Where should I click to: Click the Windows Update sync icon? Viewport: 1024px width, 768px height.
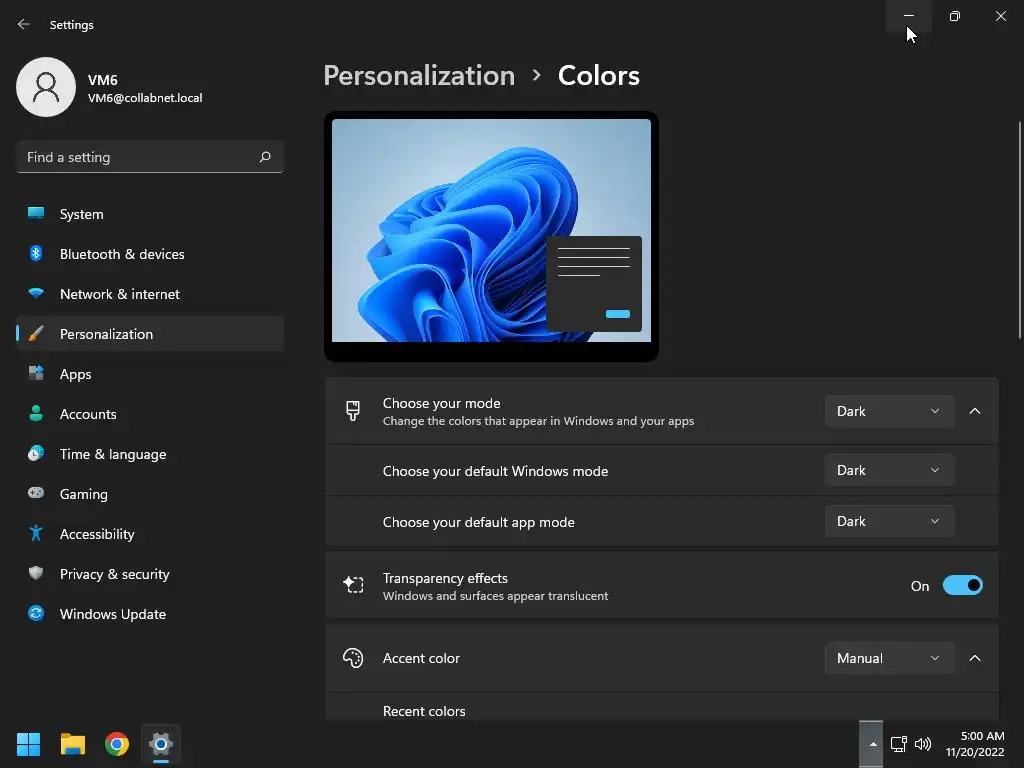36,613
